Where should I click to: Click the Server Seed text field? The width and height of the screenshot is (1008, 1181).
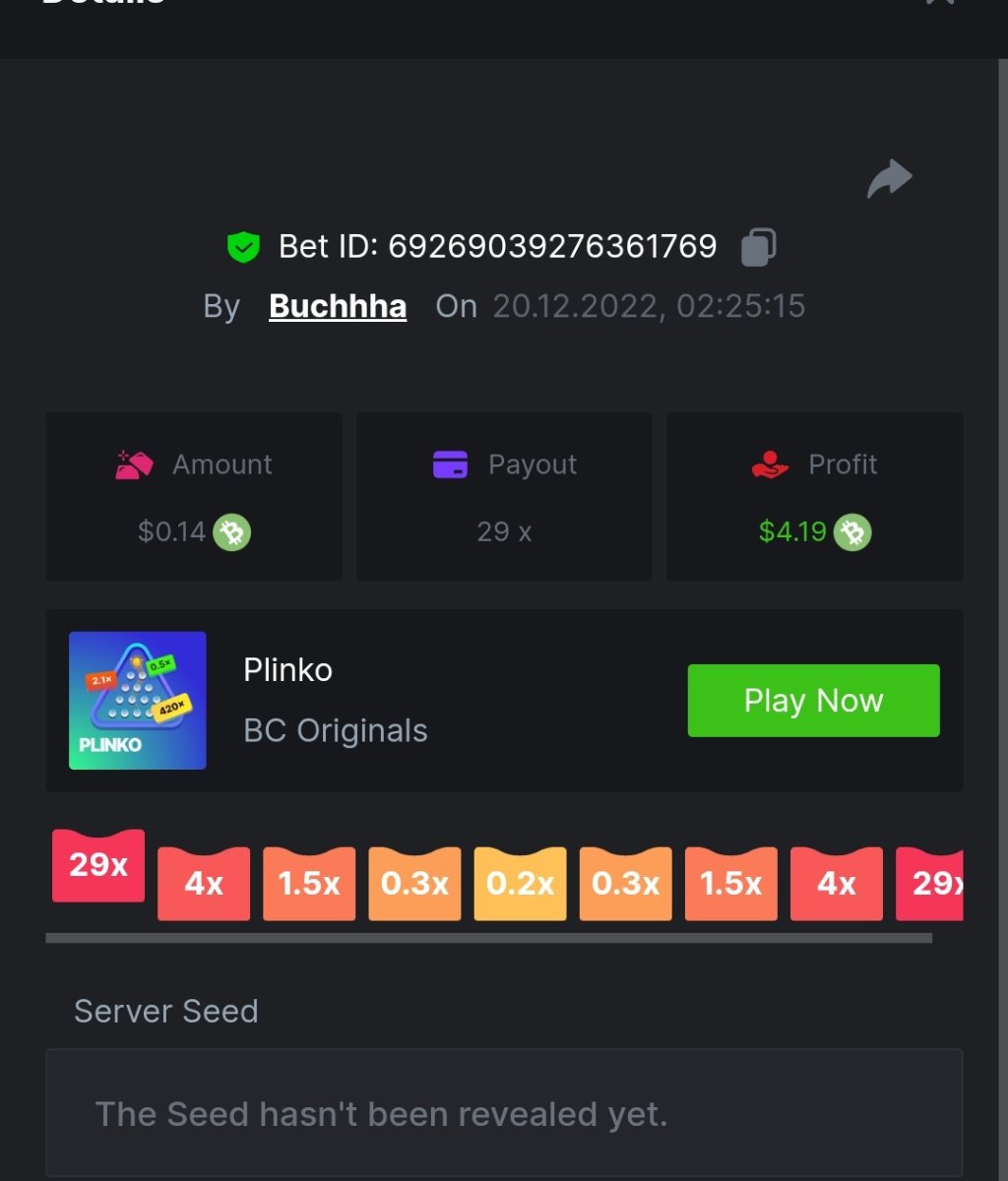504,1113
